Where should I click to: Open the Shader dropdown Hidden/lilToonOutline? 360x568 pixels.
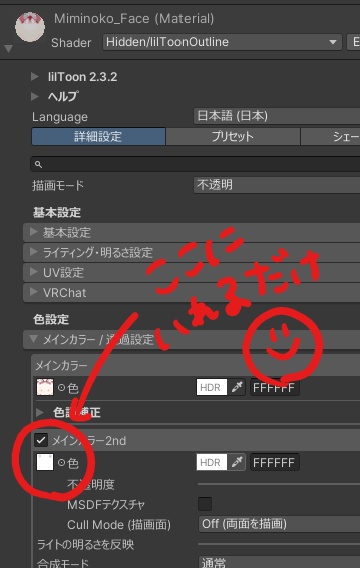222,42
